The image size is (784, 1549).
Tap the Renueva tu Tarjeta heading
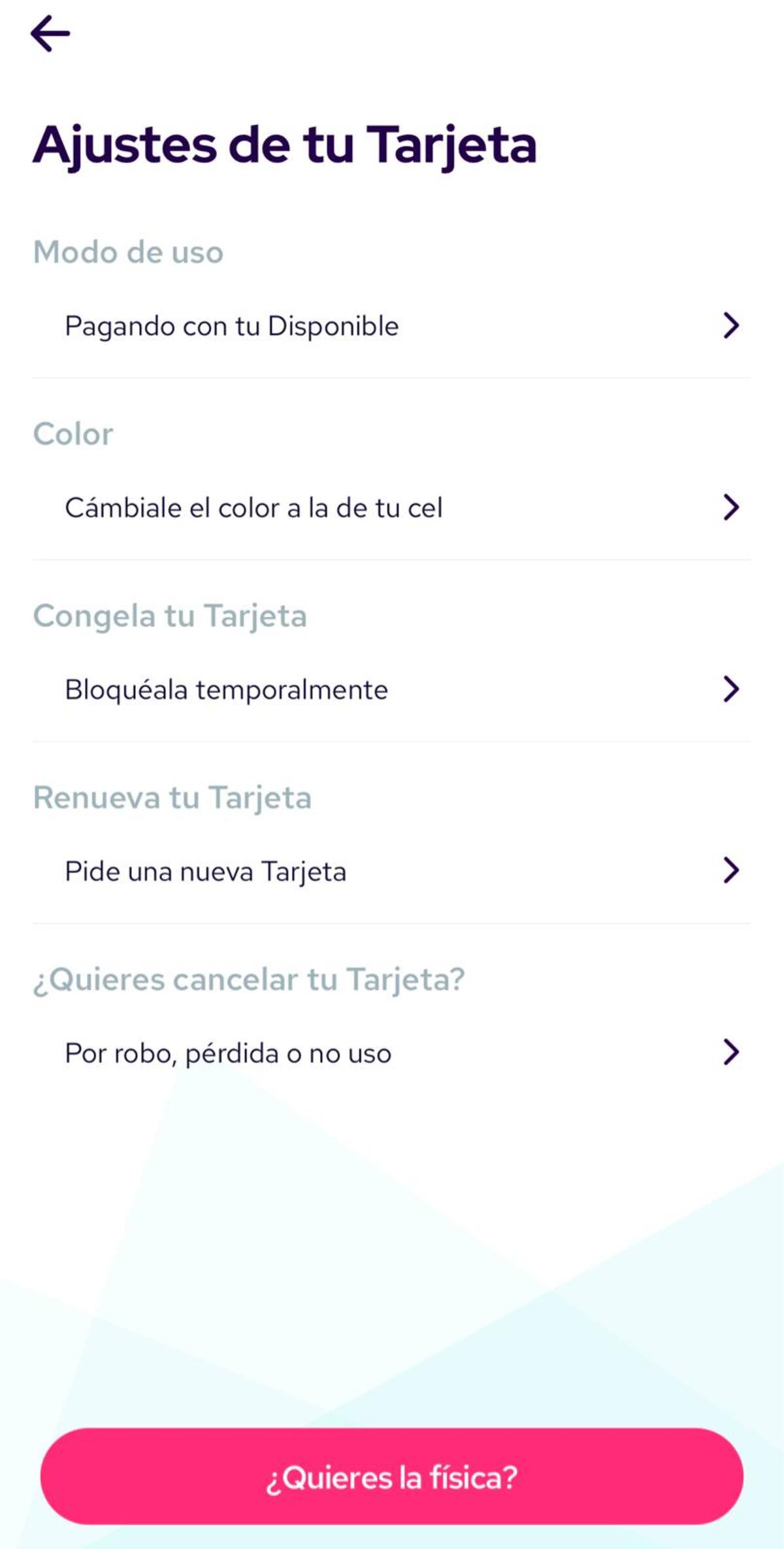[x=172, y=797]
